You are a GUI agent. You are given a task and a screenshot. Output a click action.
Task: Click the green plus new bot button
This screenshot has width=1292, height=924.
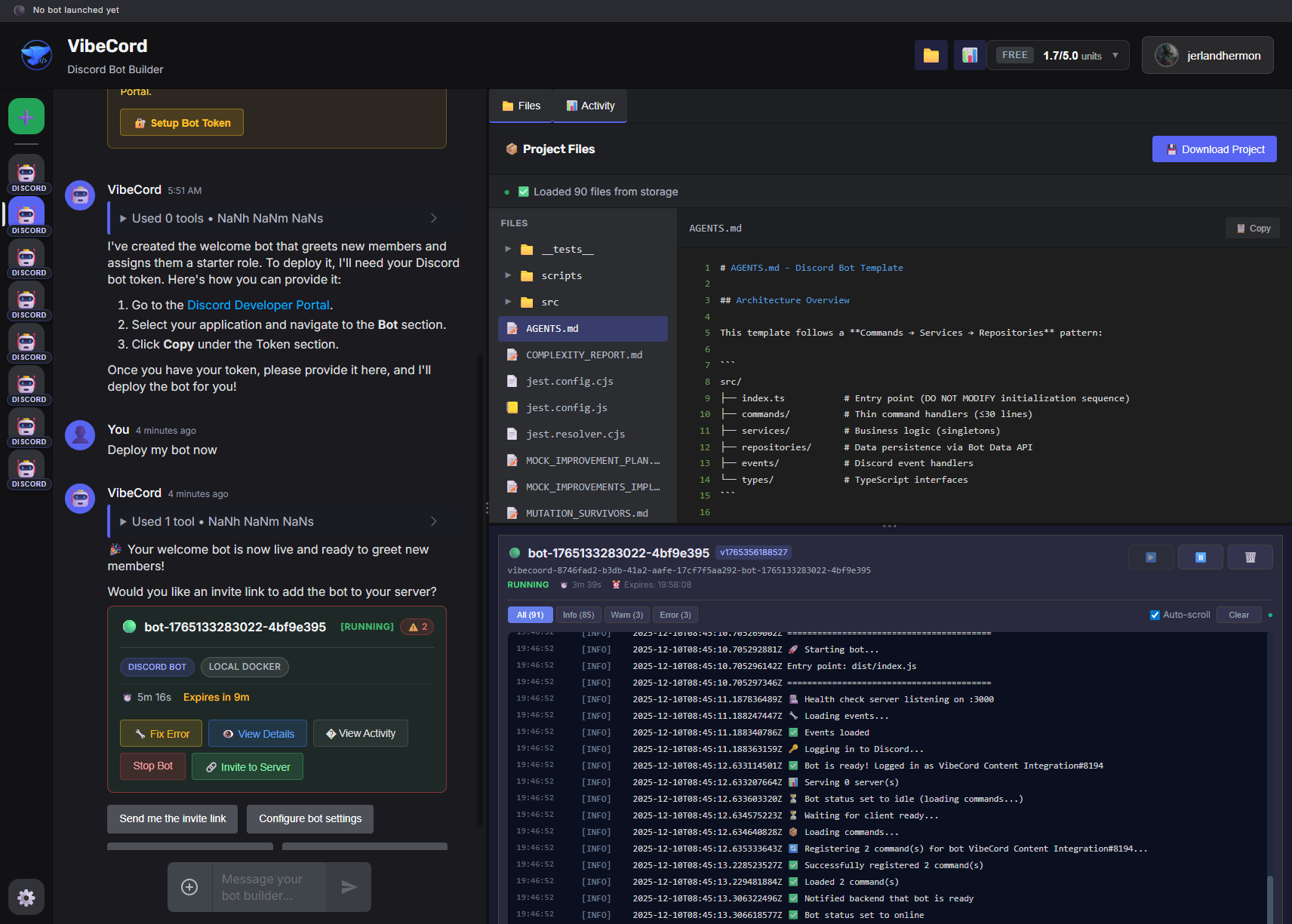point(26,117)
